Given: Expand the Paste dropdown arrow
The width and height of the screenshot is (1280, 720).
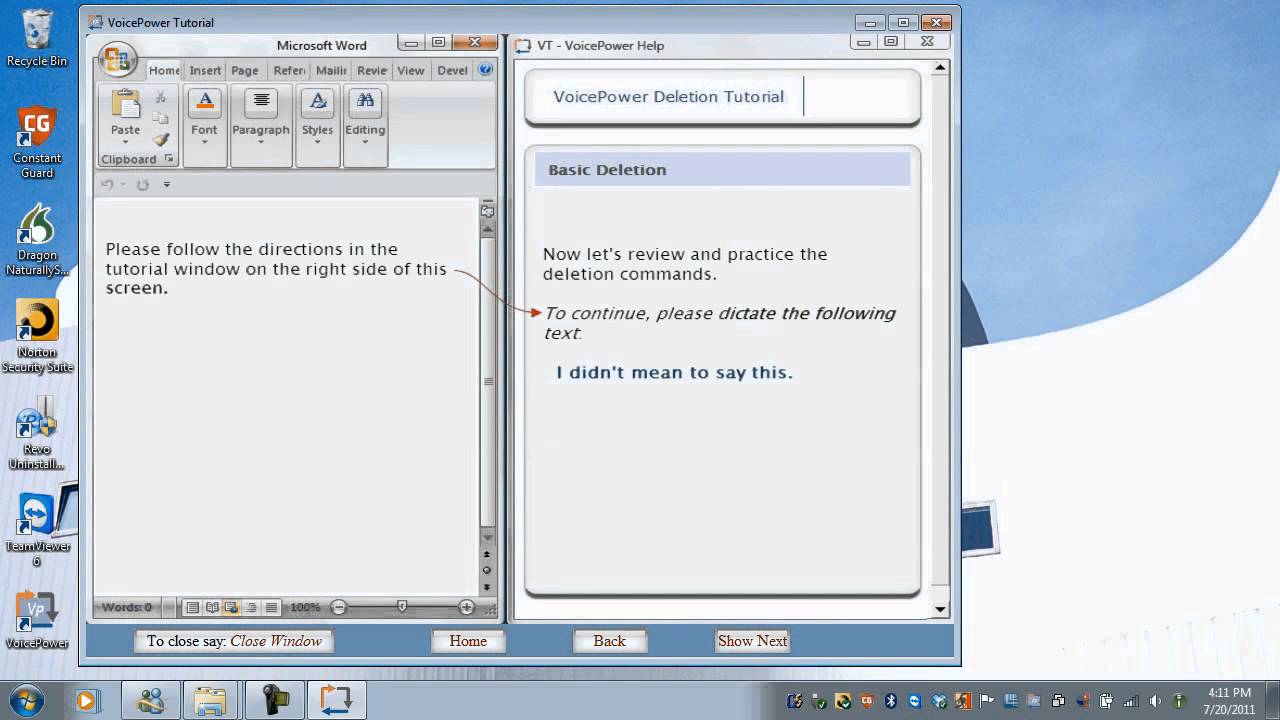Looking at the screenshot, I should coord(126,142).
